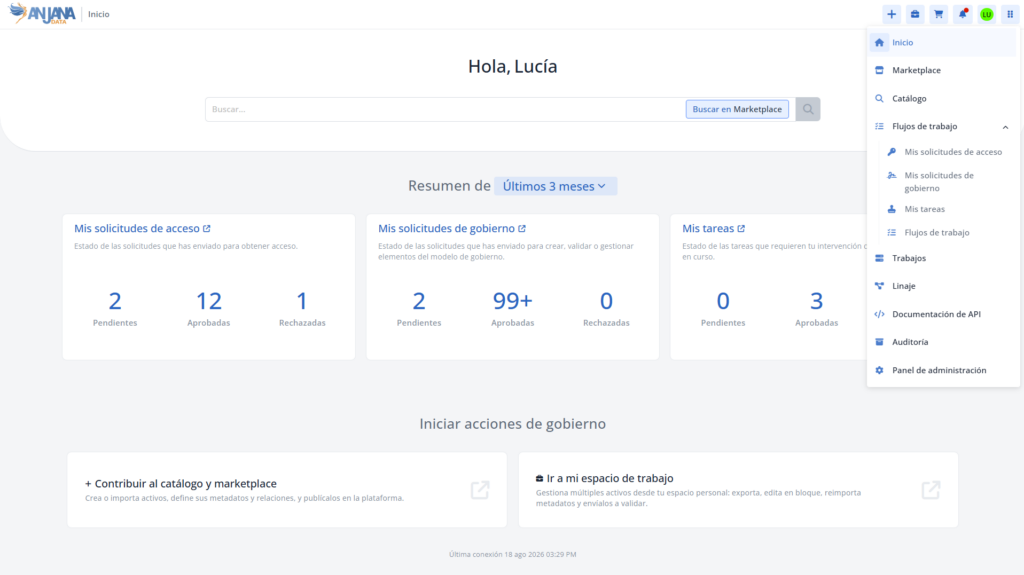The height and width of the screenshot is (575, 1024).
Task: Click the Catálogo magnifier icon in menu
Action: [x=879, y=99]
